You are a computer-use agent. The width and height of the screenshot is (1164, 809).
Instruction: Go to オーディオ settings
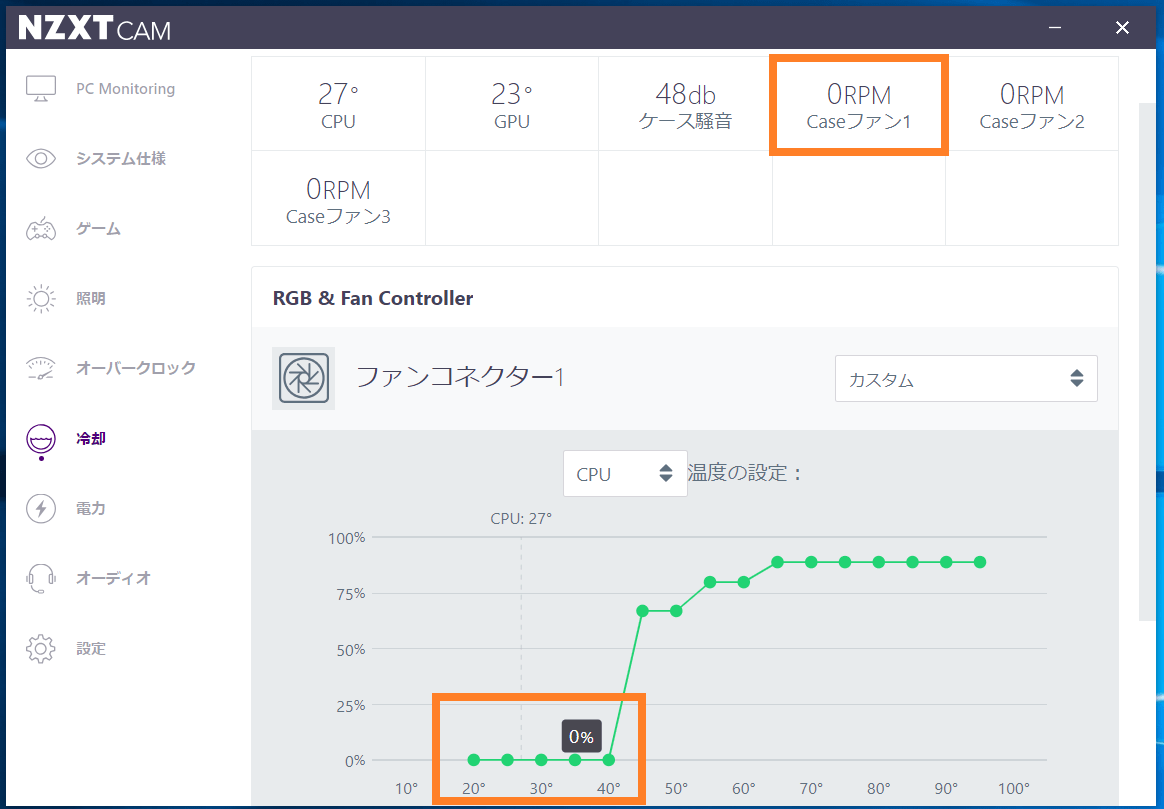point(114,578)
